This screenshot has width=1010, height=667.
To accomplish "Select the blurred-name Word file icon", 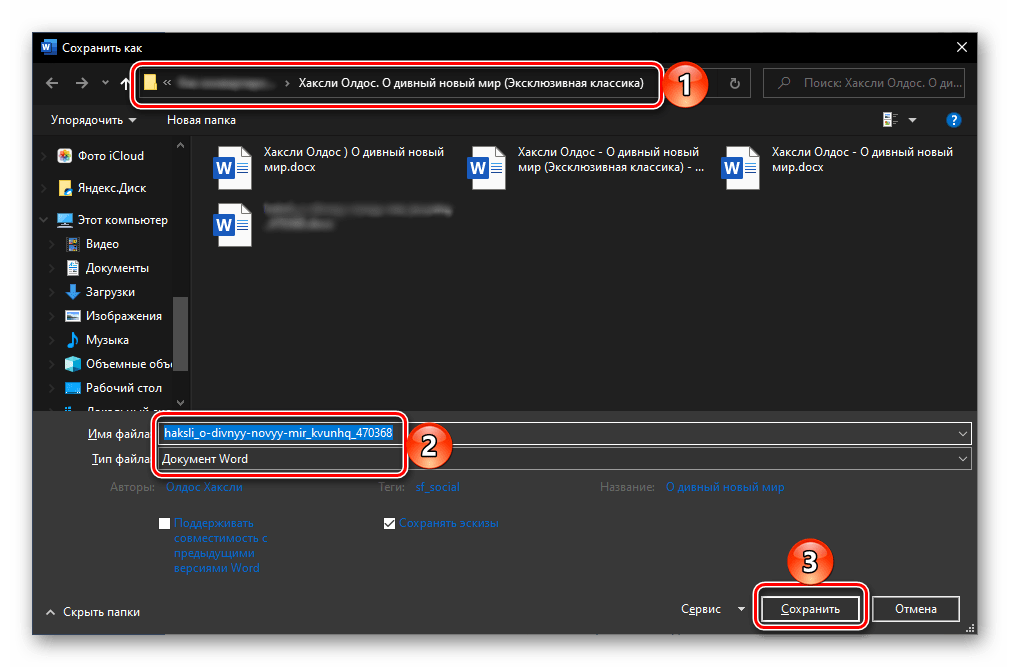I will pyautogui.click(x=232, y=225).
